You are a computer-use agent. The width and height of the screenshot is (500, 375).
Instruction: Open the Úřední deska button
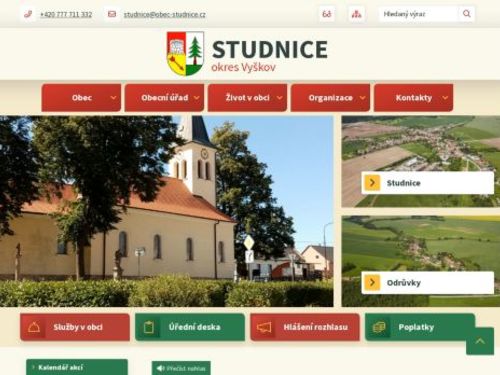[x=190, y=327]
